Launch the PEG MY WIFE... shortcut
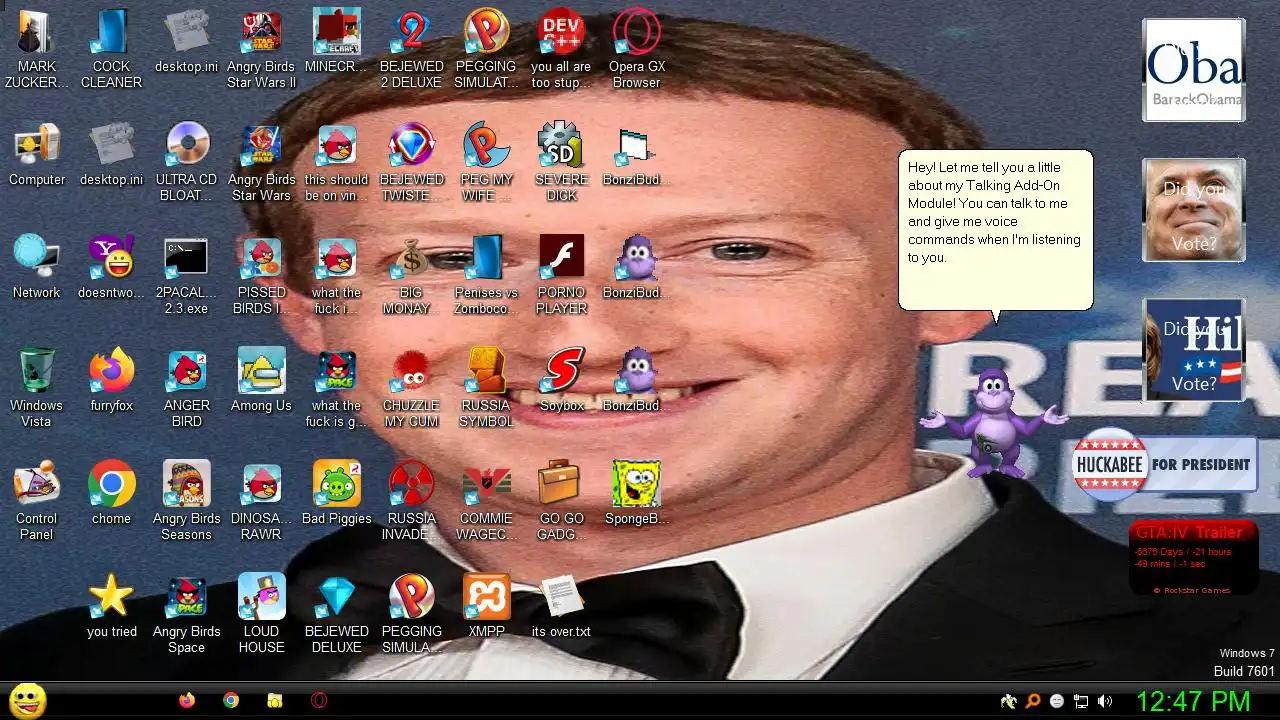1280x720 pixels. pos(486,163)
